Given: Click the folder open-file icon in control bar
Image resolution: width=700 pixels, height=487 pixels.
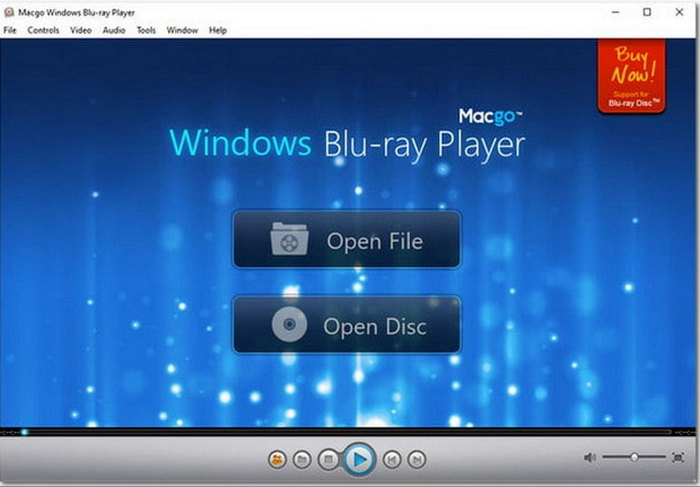Looking at the screenshot, I should tap(302, 459).
